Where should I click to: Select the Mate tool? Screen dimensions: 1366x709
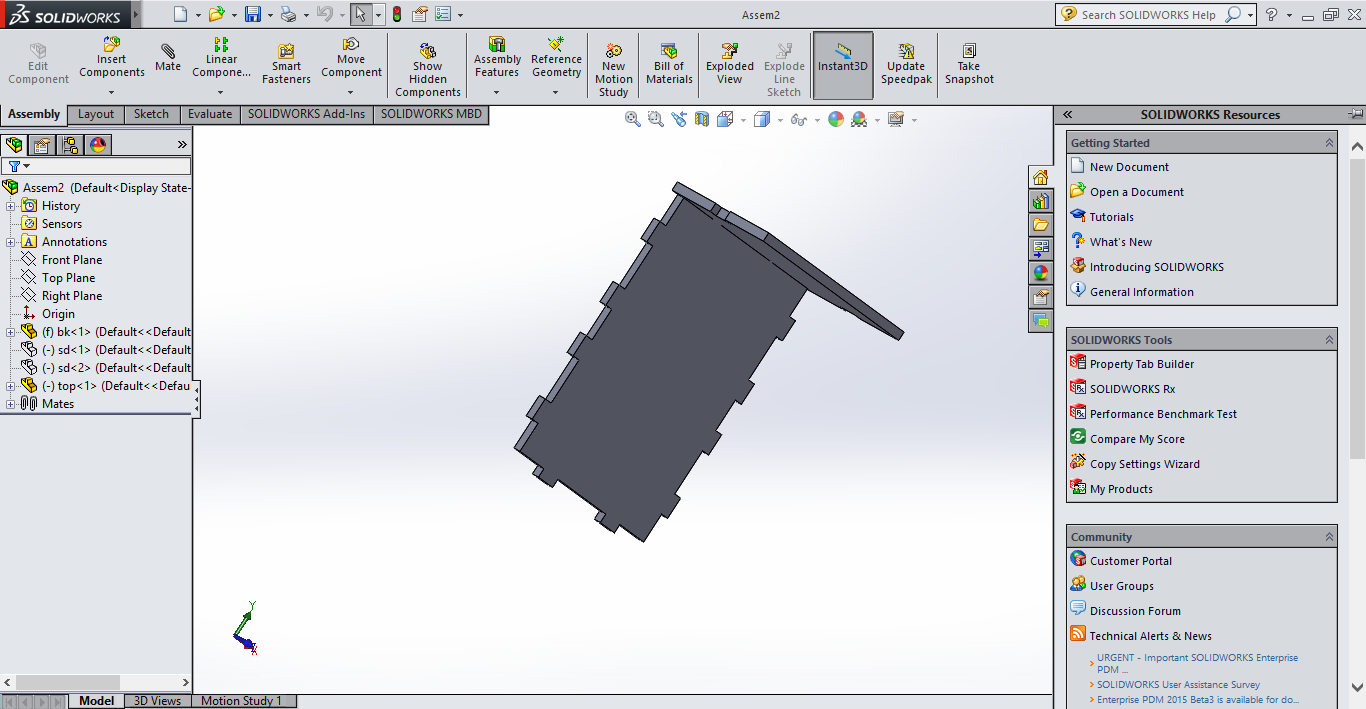pyautogui.click(x=168, y=58)
